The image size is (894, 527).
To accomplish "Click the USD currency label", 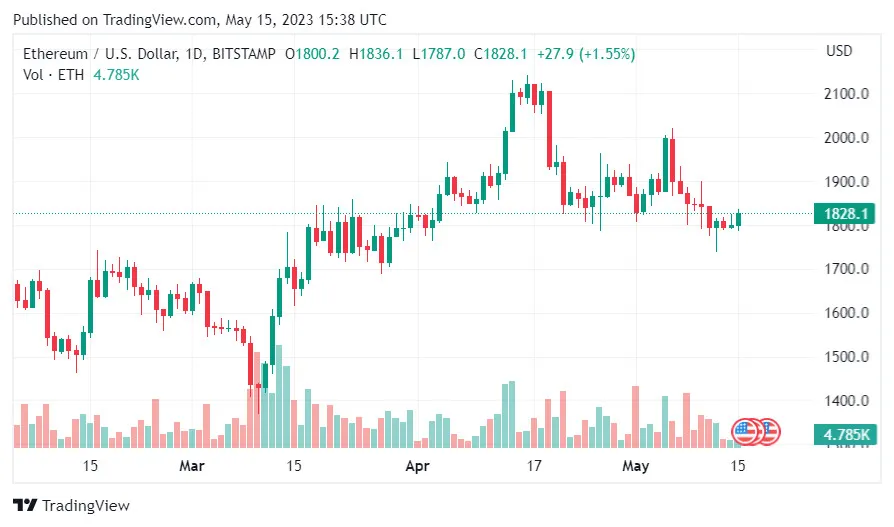I will click(839, 51).
